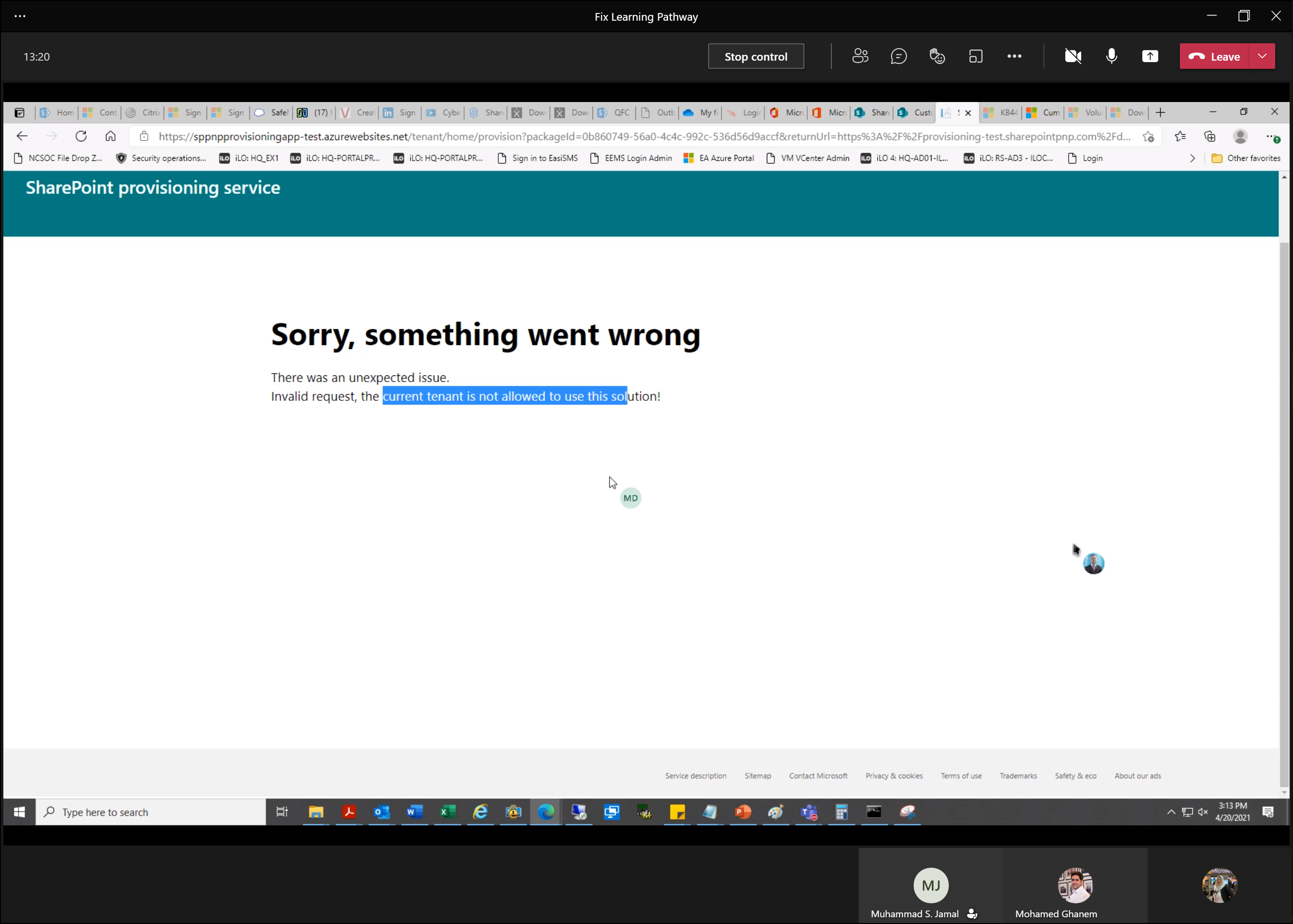Expand the Leave options dropdown arrow
This screenshot has width=1293, height=924.
click(x=1262, y=56)
